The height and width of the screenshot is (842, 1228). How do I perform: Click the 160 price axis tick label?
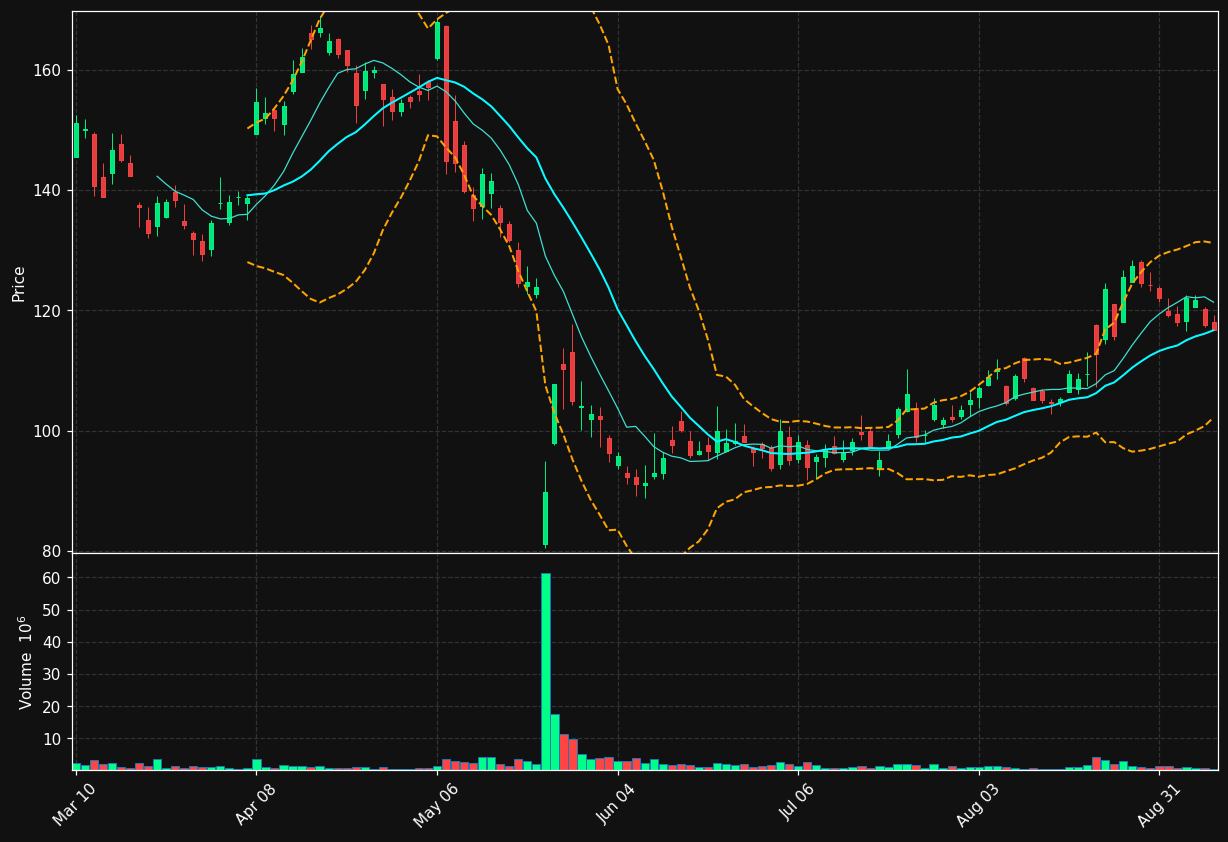[48, 71]
